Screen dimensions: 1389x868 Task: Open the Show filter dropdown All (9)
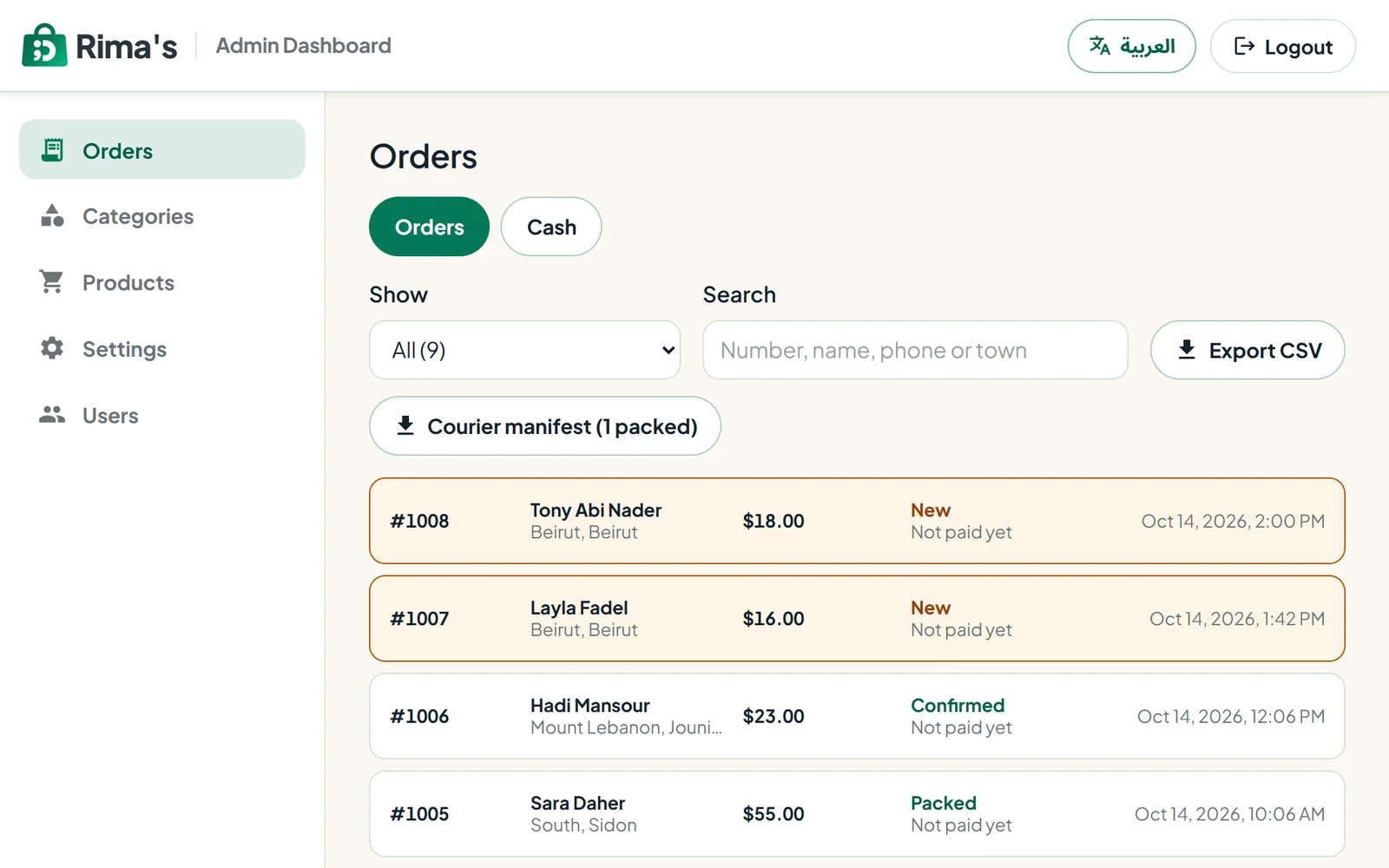click(x=524, y=350)
